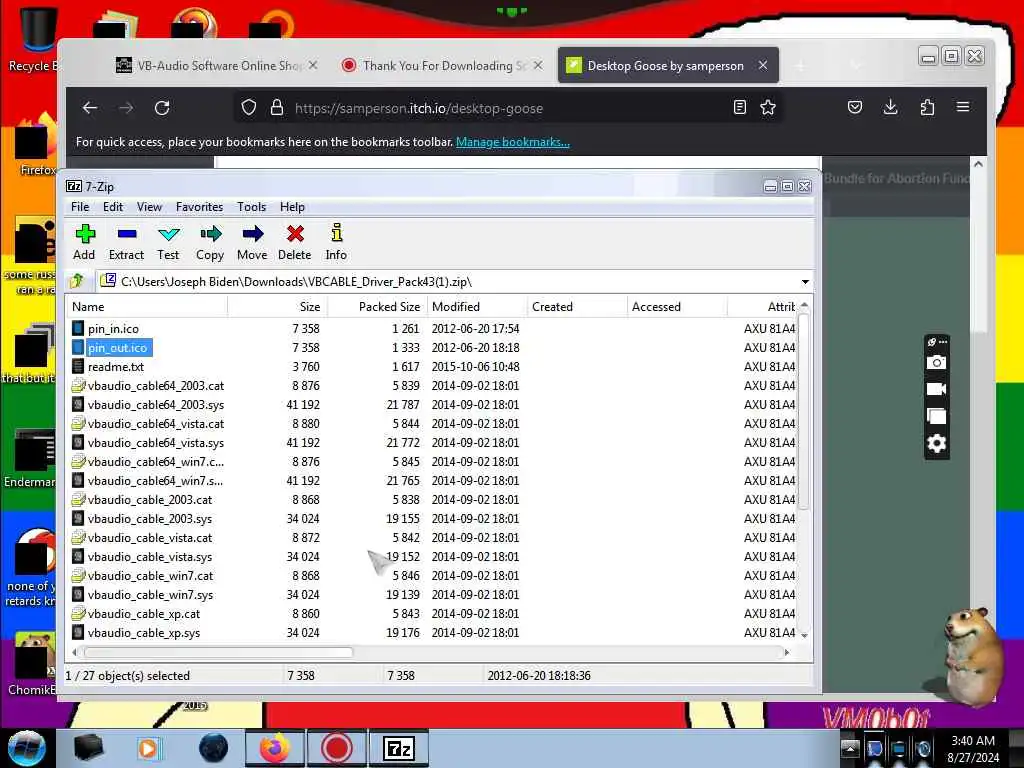Expand the 7-Zip address path dropdown
1024x768 pixels.
[x=805, y=282]
